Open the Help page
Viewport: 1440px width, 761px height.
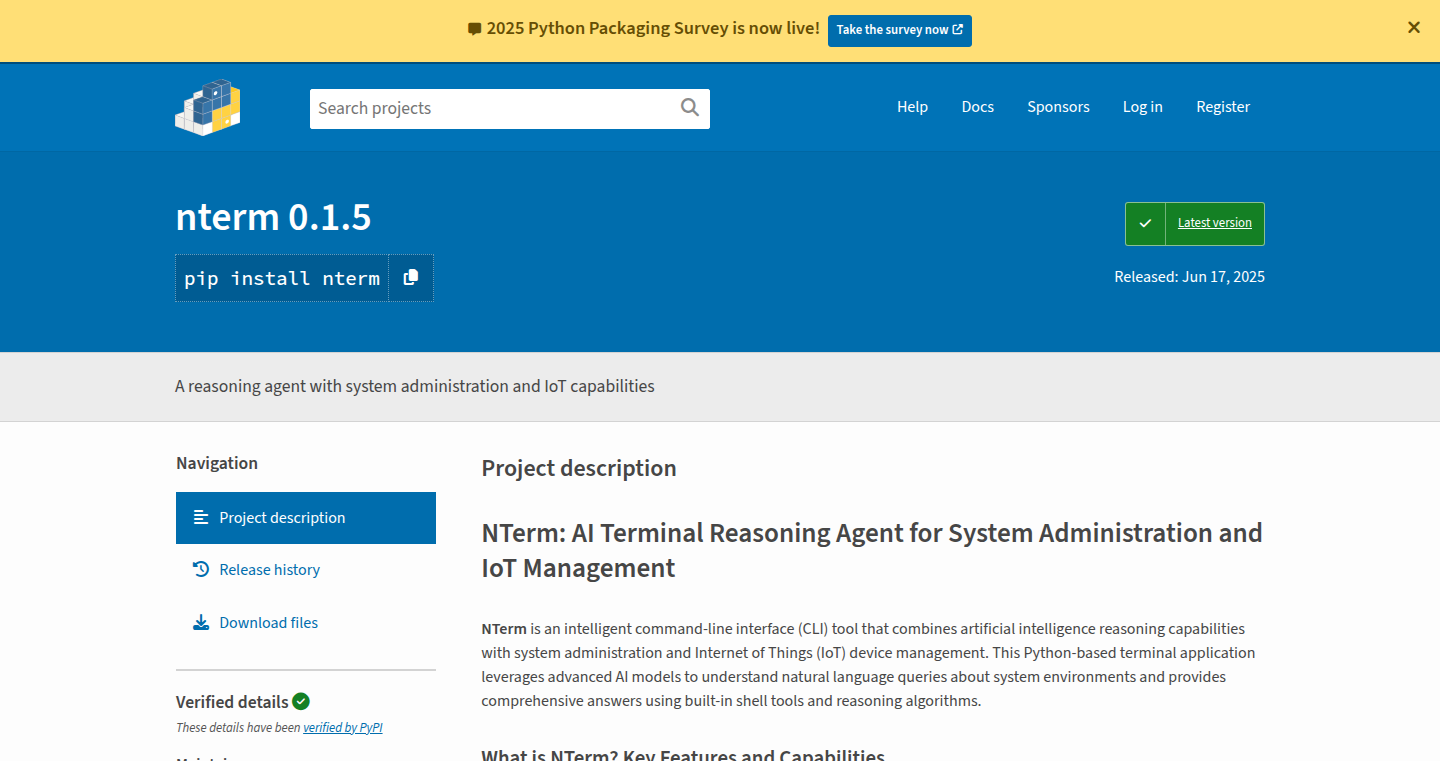912,107
